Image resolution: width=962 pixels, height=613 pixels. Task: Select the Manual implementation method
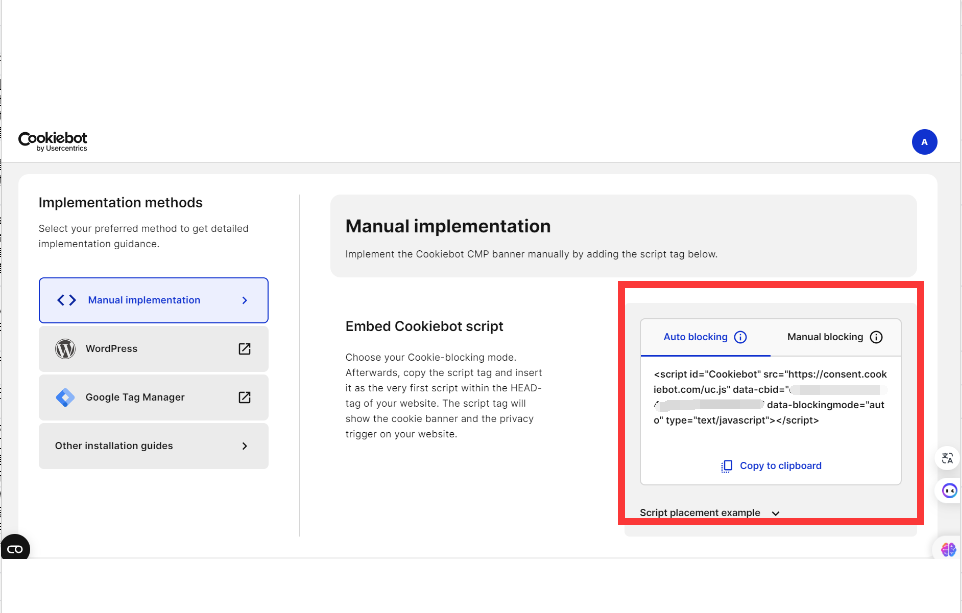pos(153,300)
